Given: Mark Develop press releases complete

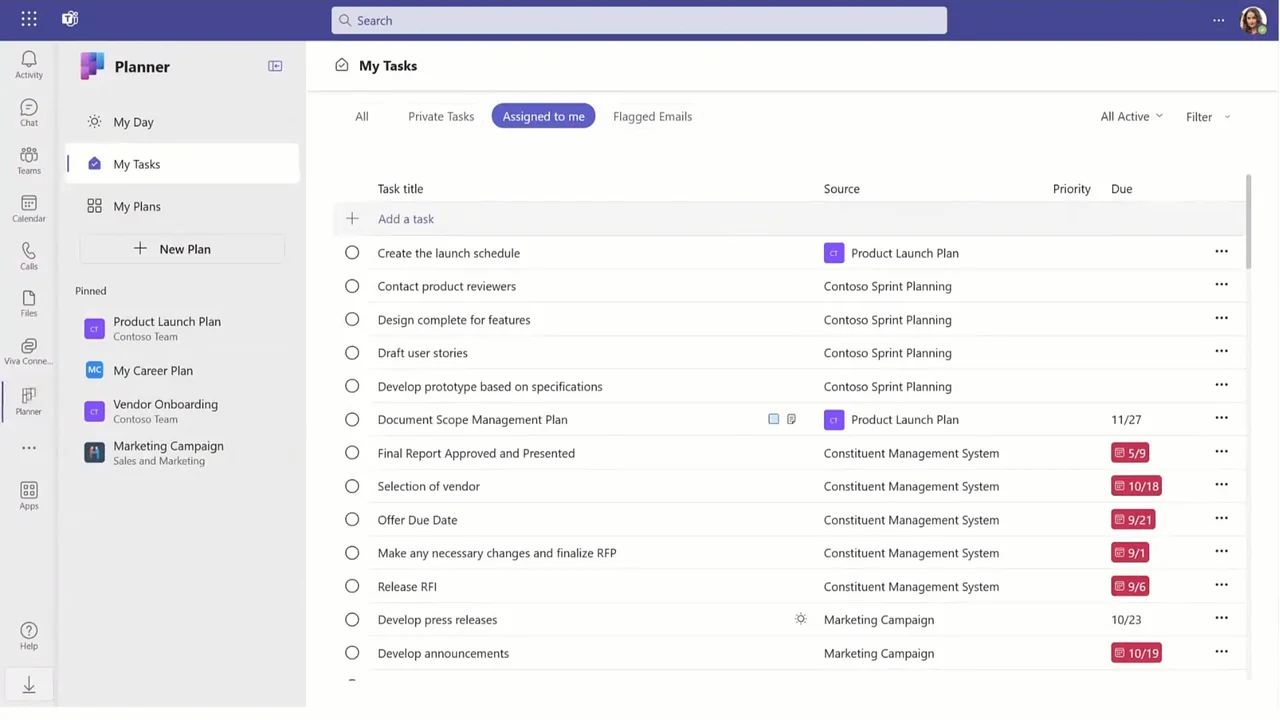Looking at the screenshot, I should 352,619.
